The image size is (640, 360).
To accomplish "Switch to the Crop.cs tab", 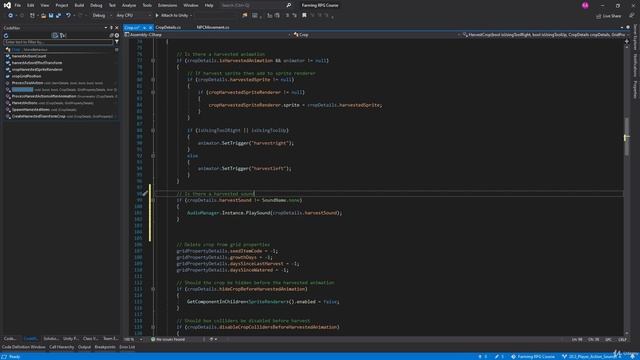I will [132, 27].
